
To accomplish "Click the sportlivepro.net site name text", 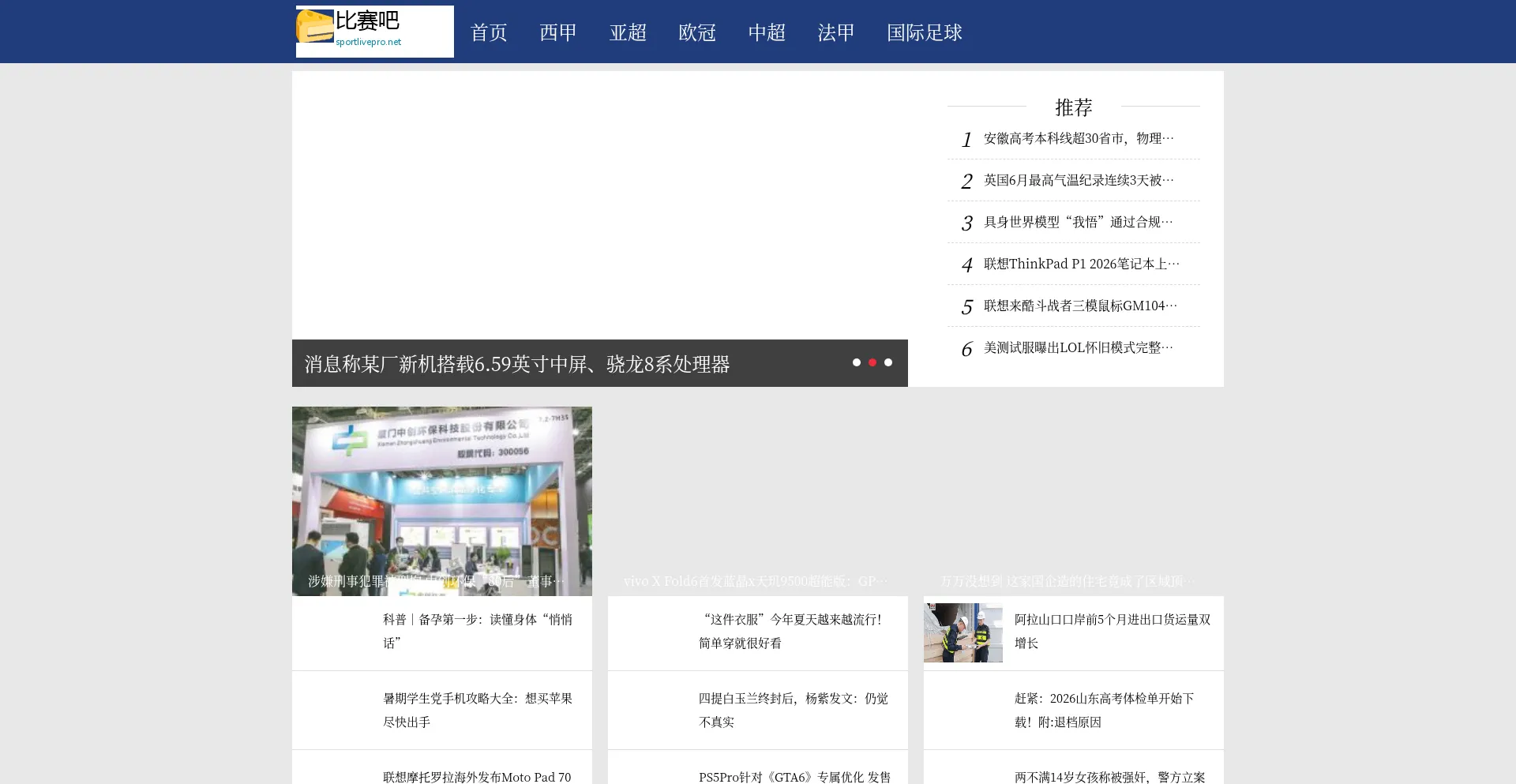I will click(369, 42).
